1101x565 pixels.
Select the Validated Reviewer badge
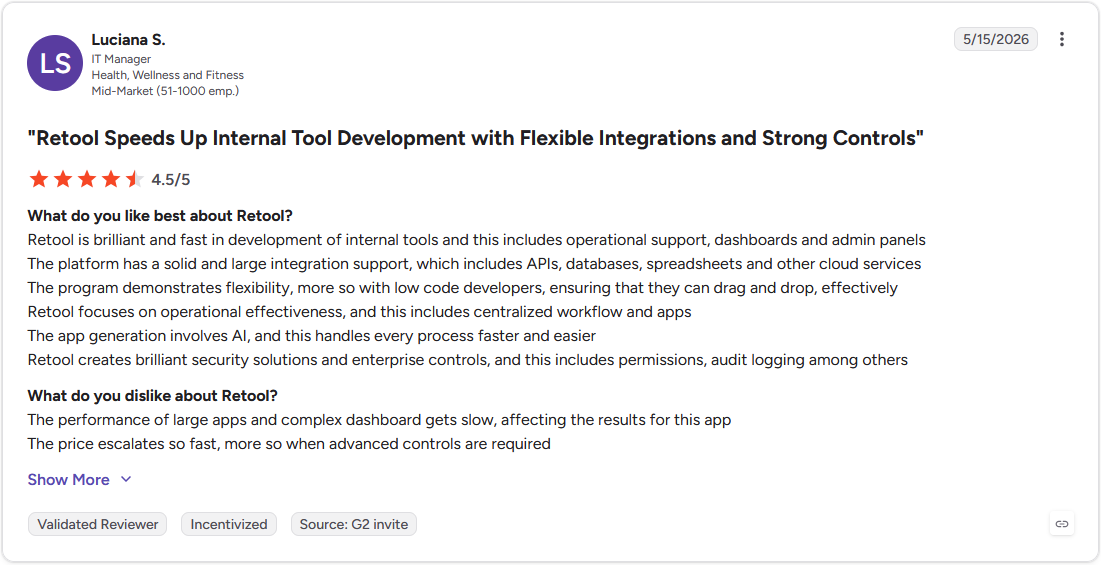98,524
